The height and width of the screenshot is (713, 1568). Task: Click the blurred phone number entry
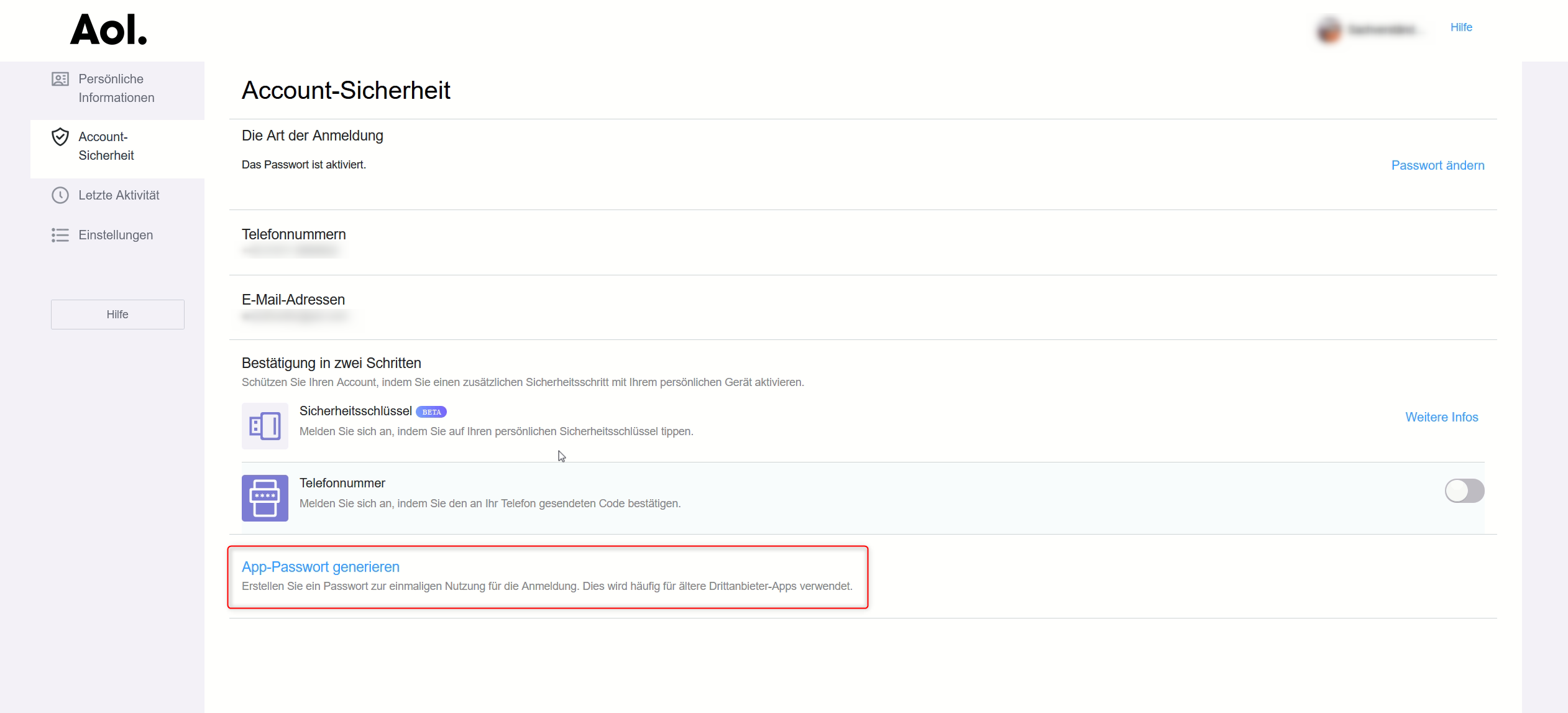292,251
